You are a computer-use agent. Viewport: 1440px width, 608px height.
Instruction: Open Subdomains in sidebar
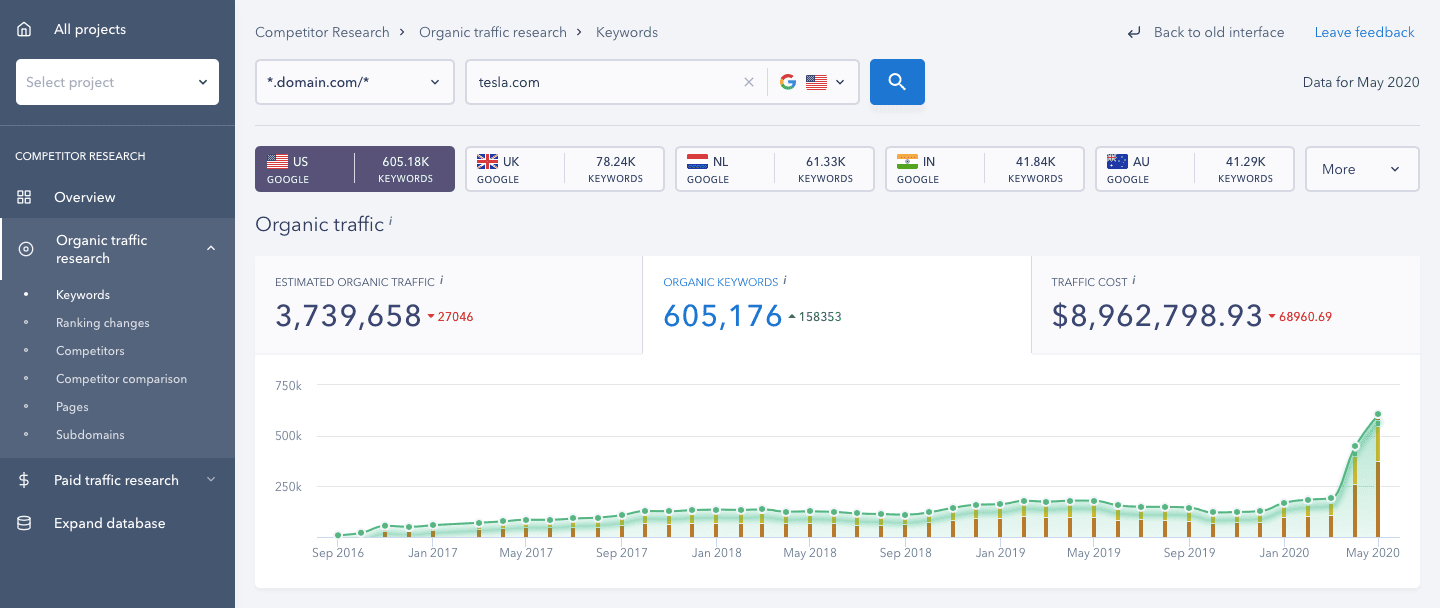tap(90, 435)
